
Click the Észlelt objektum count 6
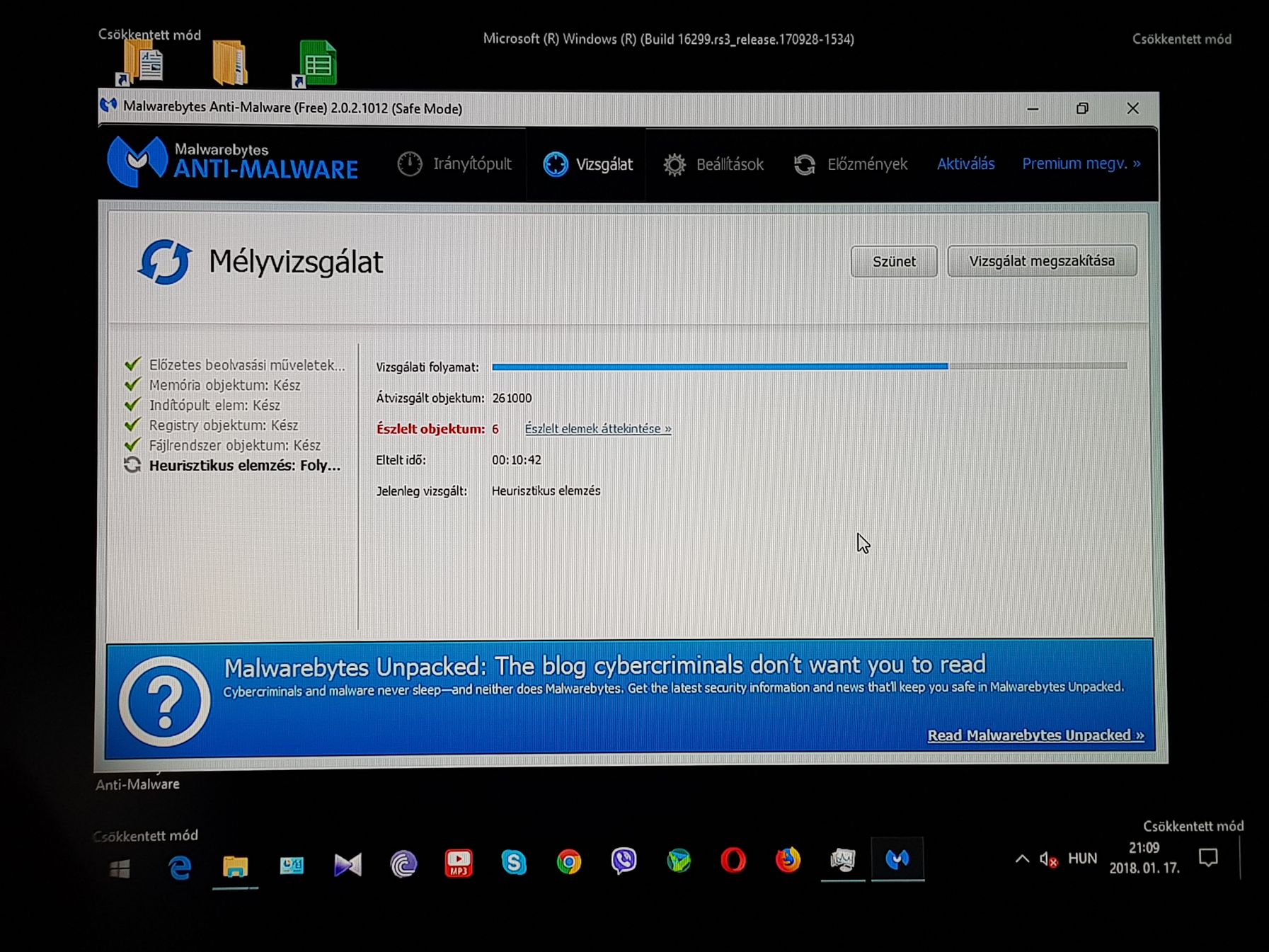(495, 429)
